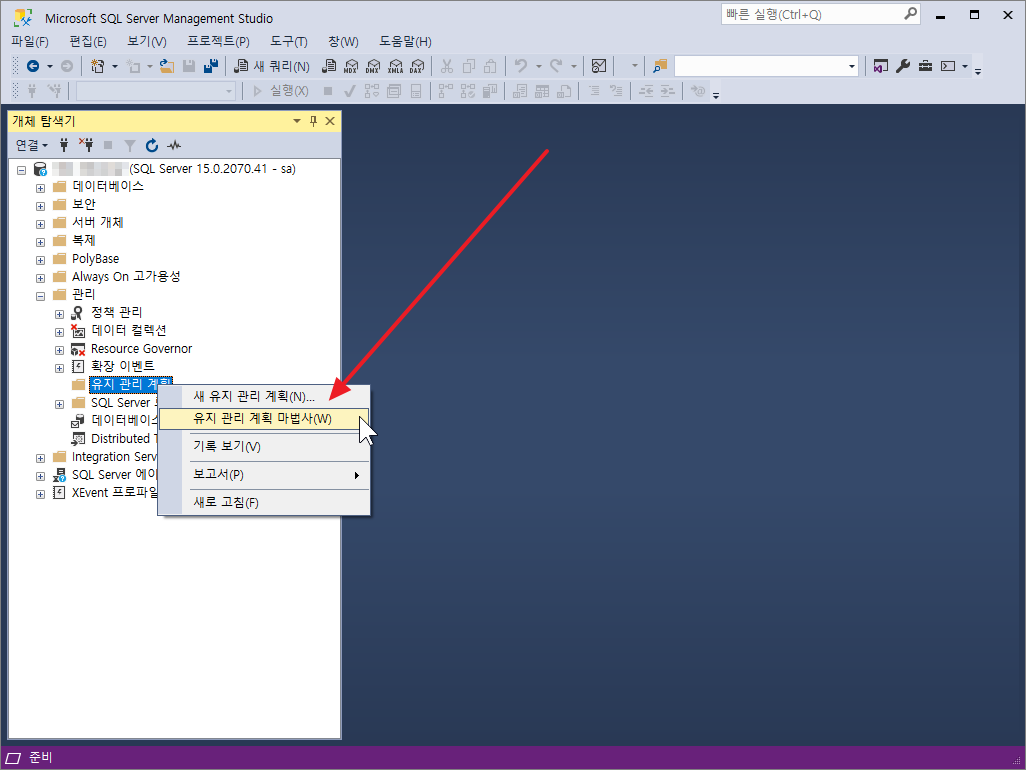
Task: Toggle the Object Explorer auto-hide pin
Action: [313, 121]
